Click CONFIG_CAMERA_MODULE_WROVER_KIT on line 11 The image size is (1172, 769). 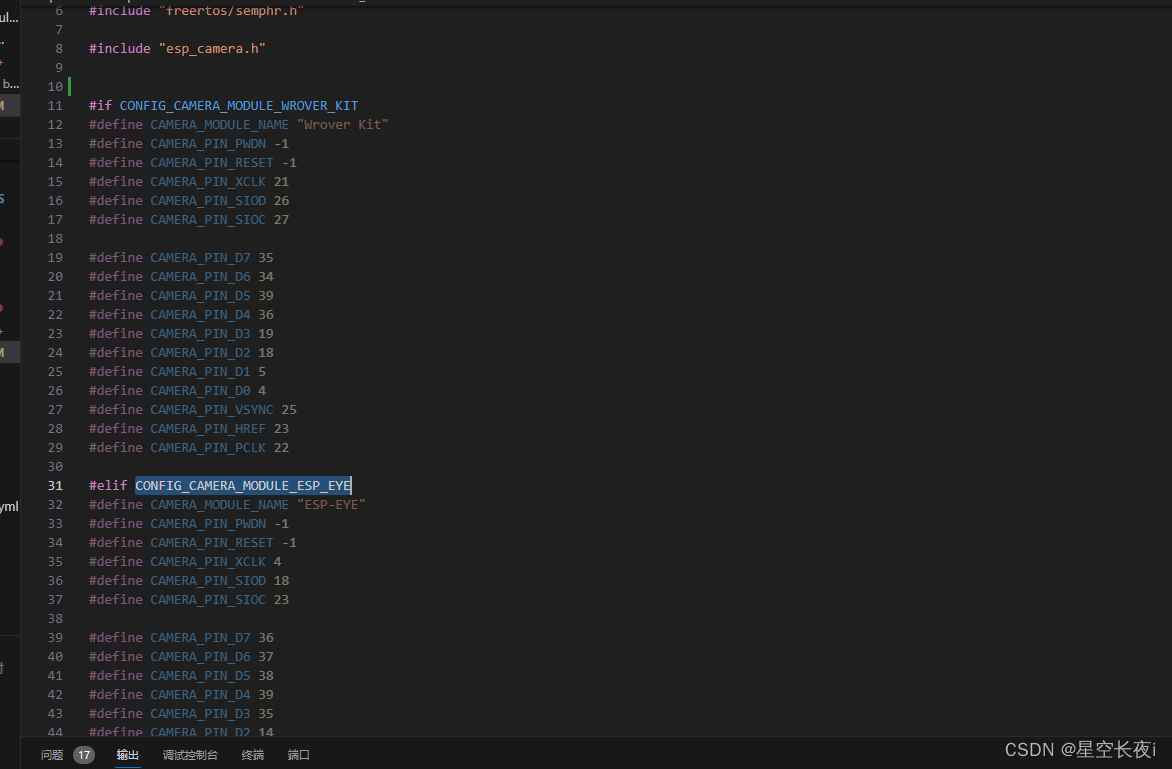tap(238, 105)
